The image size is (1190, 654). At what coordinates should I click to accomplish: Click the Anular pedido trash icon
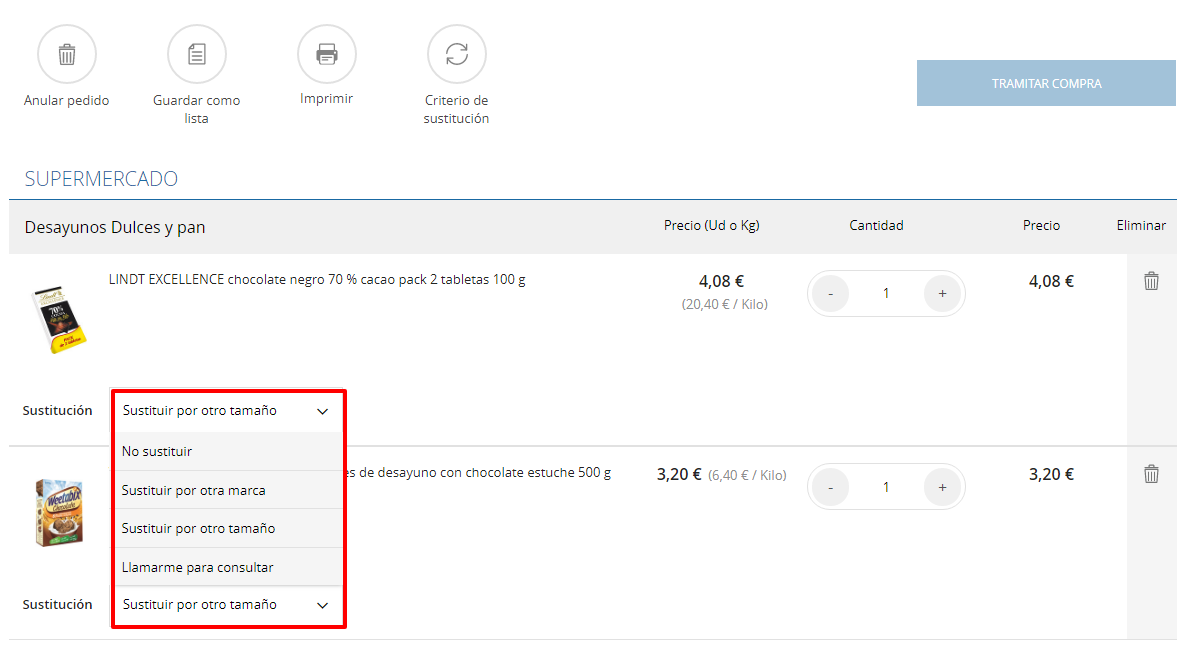coord(67,54)
